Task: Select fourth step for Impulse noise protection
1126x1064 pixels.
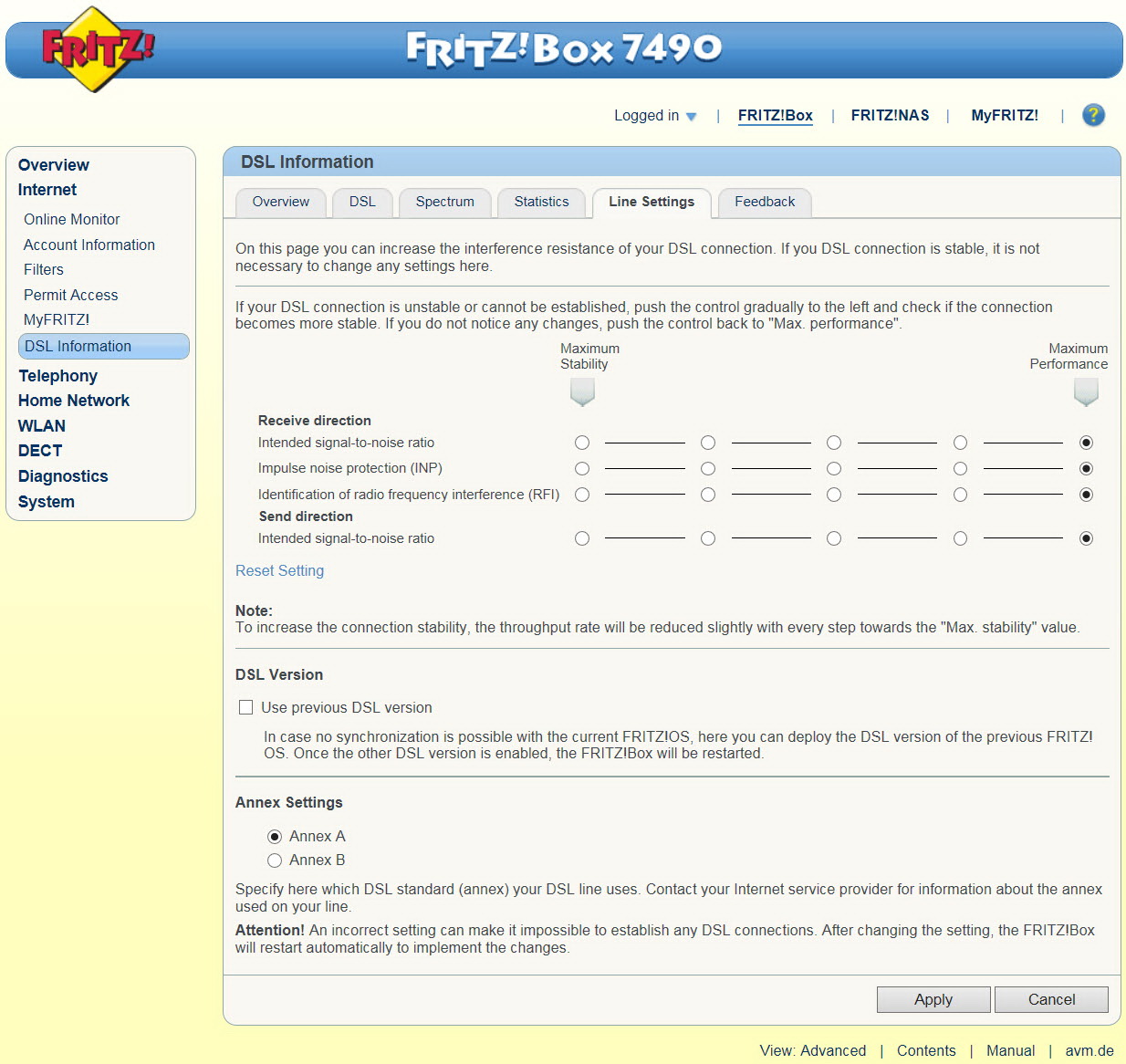Action: click(960, 469)
